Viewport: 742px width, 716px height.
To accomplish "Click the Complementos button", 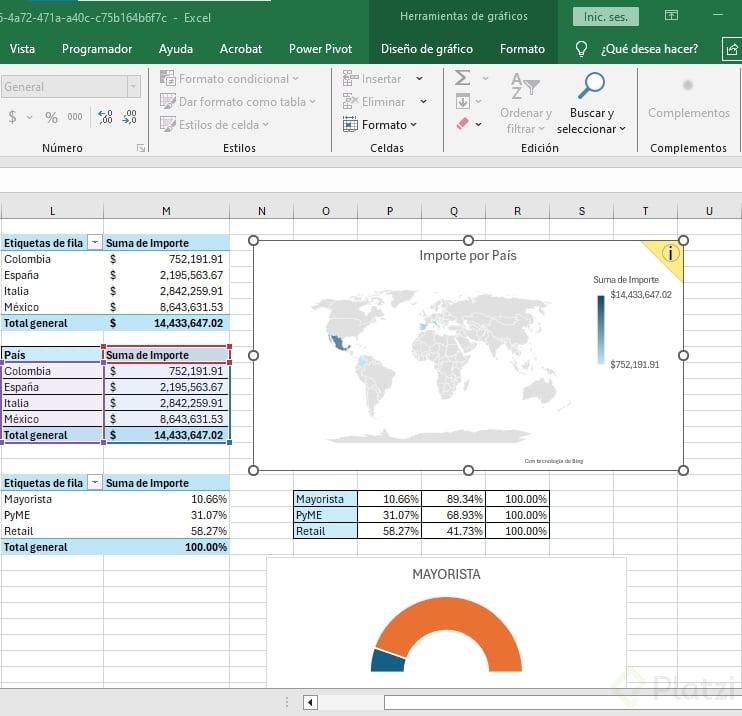I will [688, 98].
